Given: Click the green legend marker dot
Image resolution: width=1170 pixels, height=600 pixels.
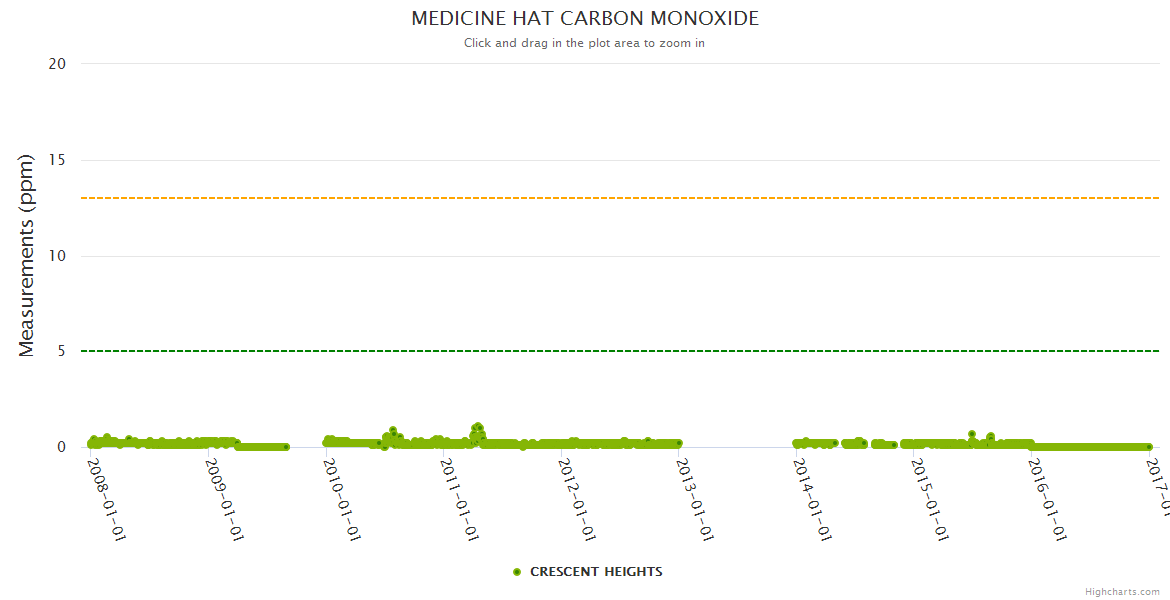Looking at the screenshot, I should tap(517, 572).
